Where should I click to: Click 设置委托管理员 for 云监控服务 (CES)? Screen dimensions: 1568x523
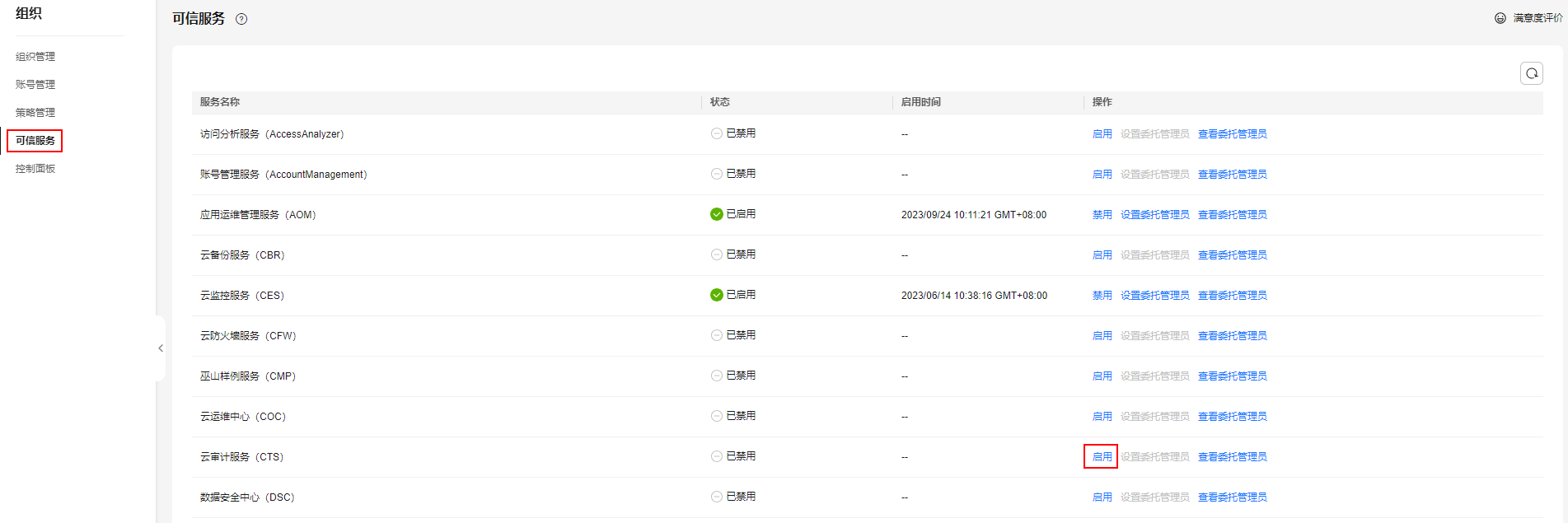point(1154,296)
